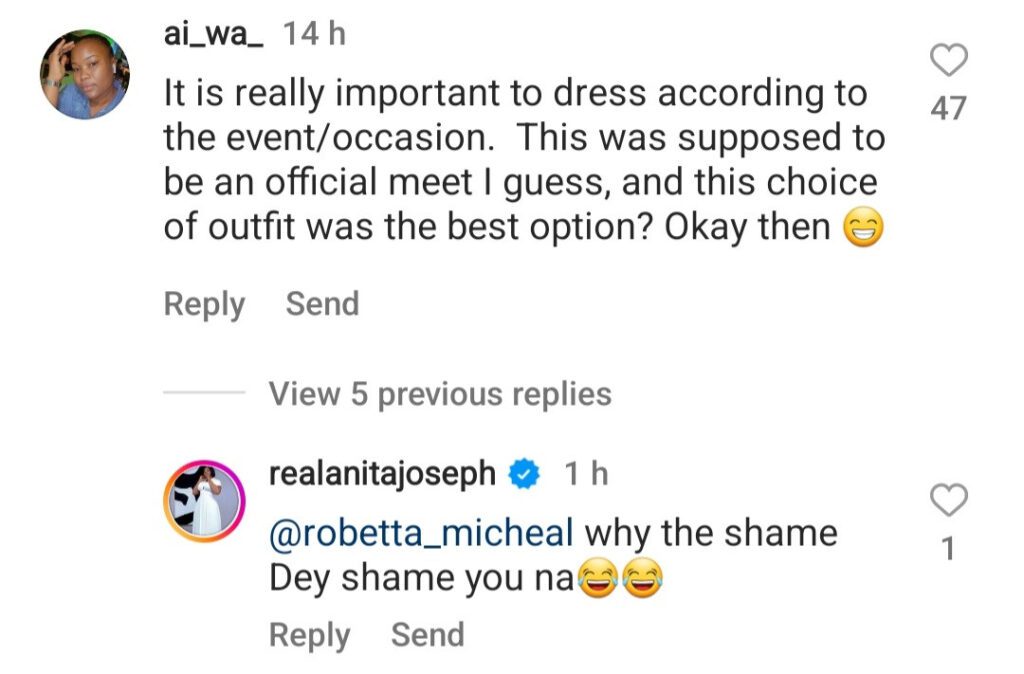Click the 1 h timestamp
This screenshot has height=674, width=1024.
585,474
